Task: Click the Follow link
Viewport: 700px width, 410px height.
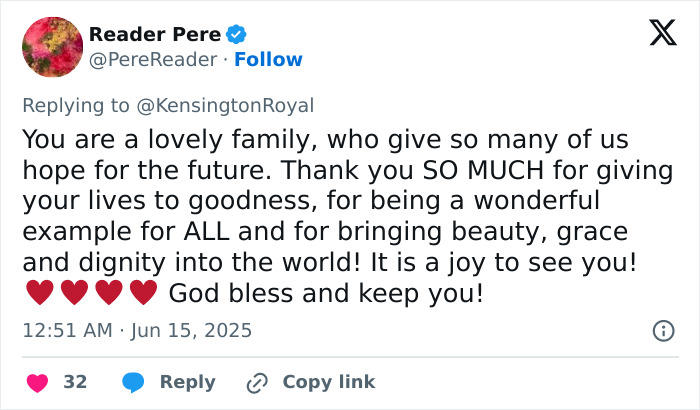Action: point(268,59)
